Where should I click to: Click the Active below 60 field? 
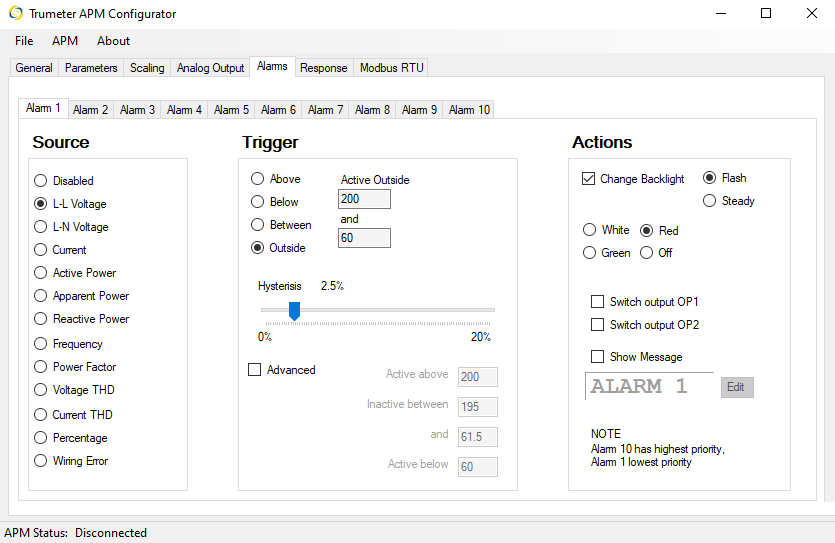point(478,467)
